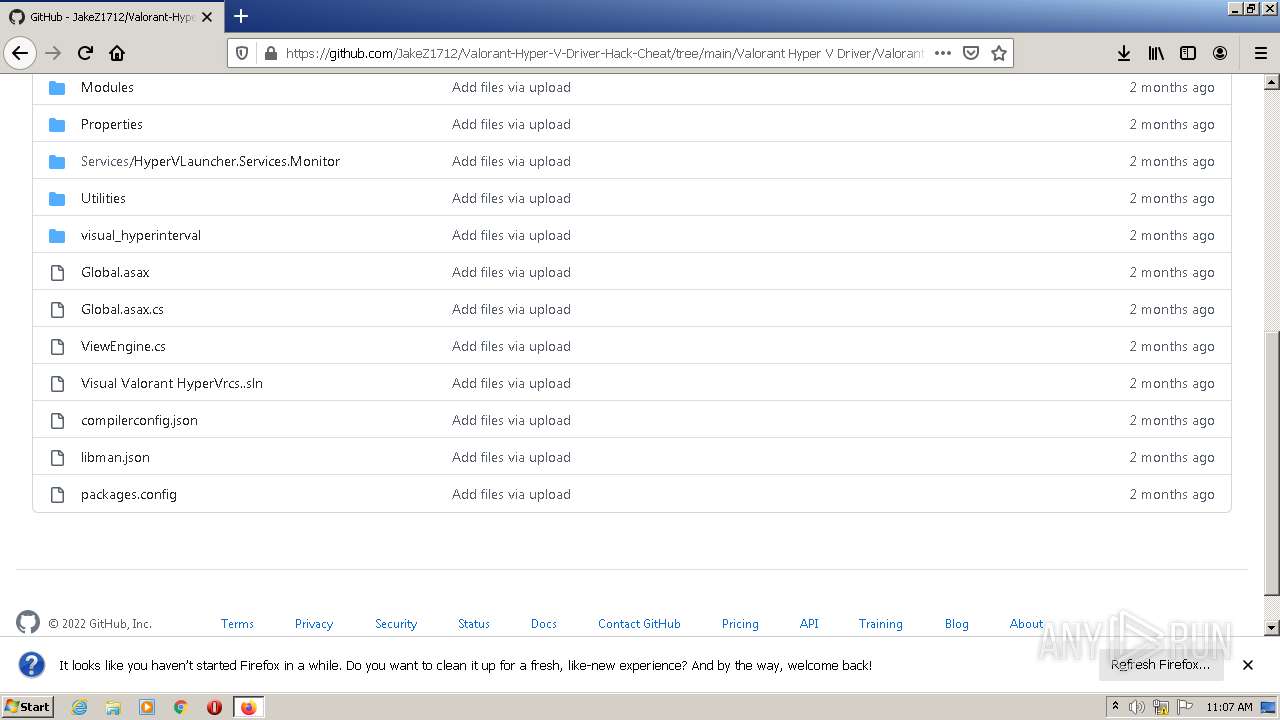Open Visual Valorant HyperVrcs..sln file

172,383
